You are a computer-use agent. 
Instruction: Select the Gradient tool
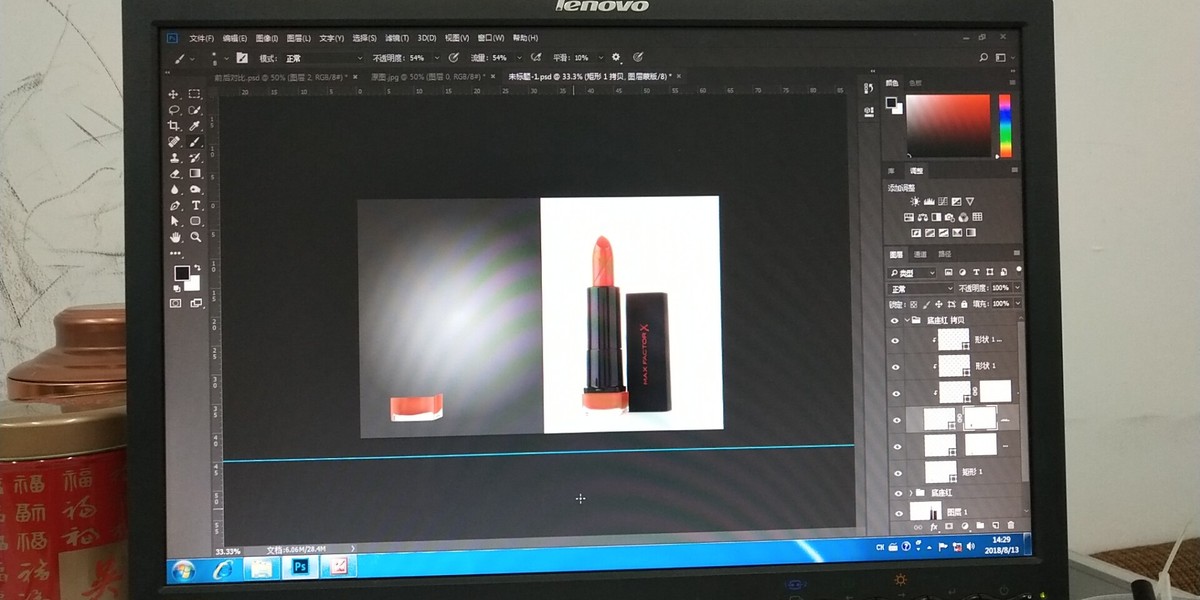click(195, 173)
